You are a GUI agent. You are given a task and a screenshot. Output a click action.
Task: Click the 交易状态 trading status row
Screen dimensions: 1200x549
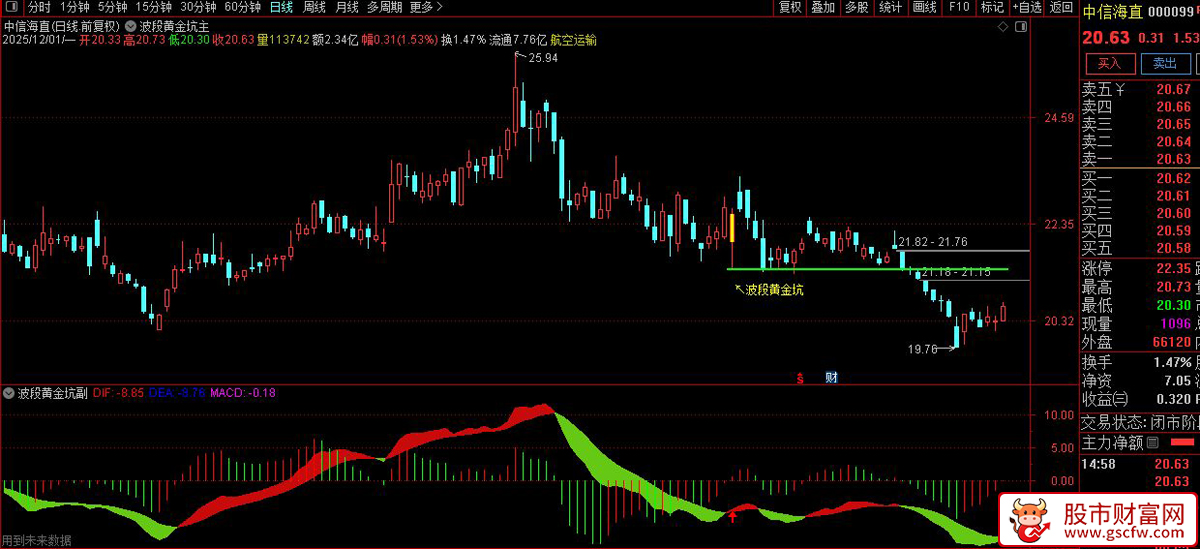(x=1140, y=421)
